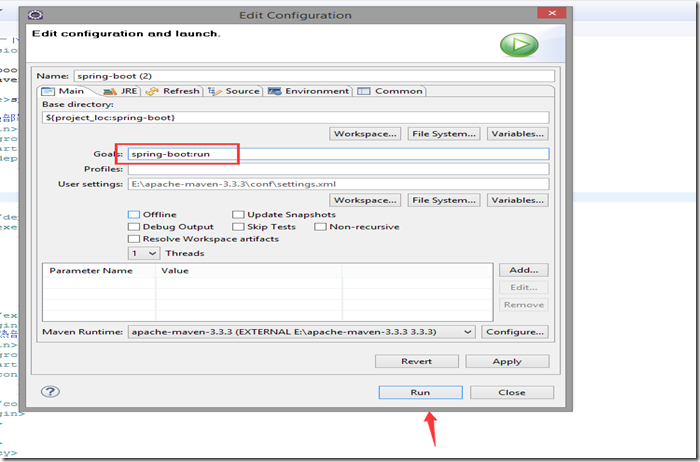Click the Goals input field
Image resolution: width=700 pixels, height=462 pixels.
[338, 154]
